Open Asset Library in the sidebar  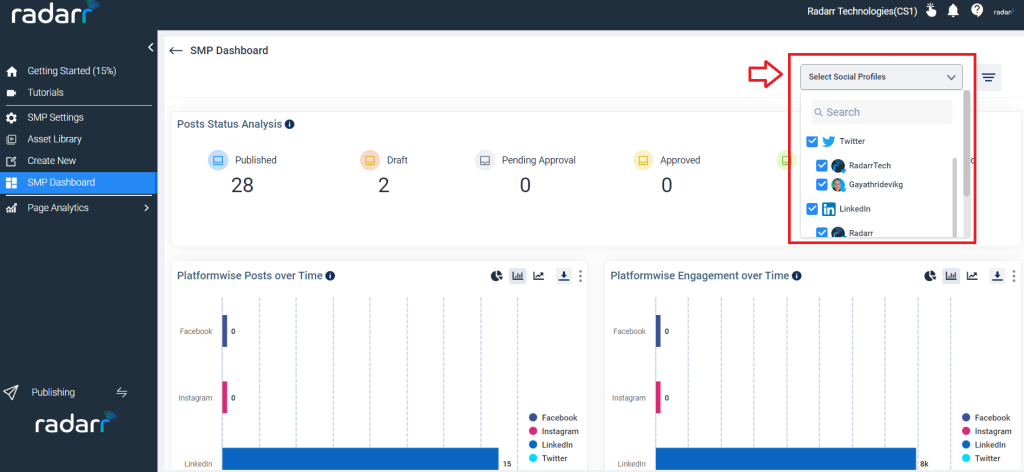point(54,139)
